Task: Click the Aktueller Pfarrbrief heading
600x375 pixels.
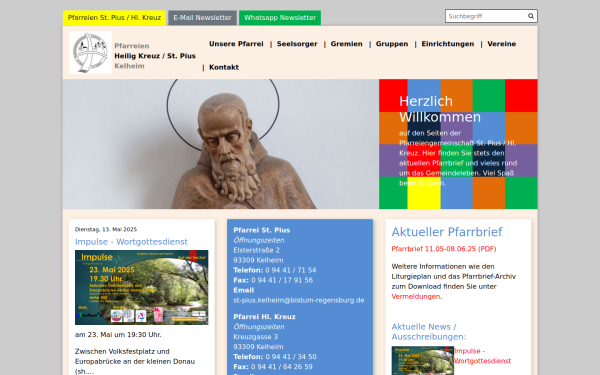Action: (447, 232)
